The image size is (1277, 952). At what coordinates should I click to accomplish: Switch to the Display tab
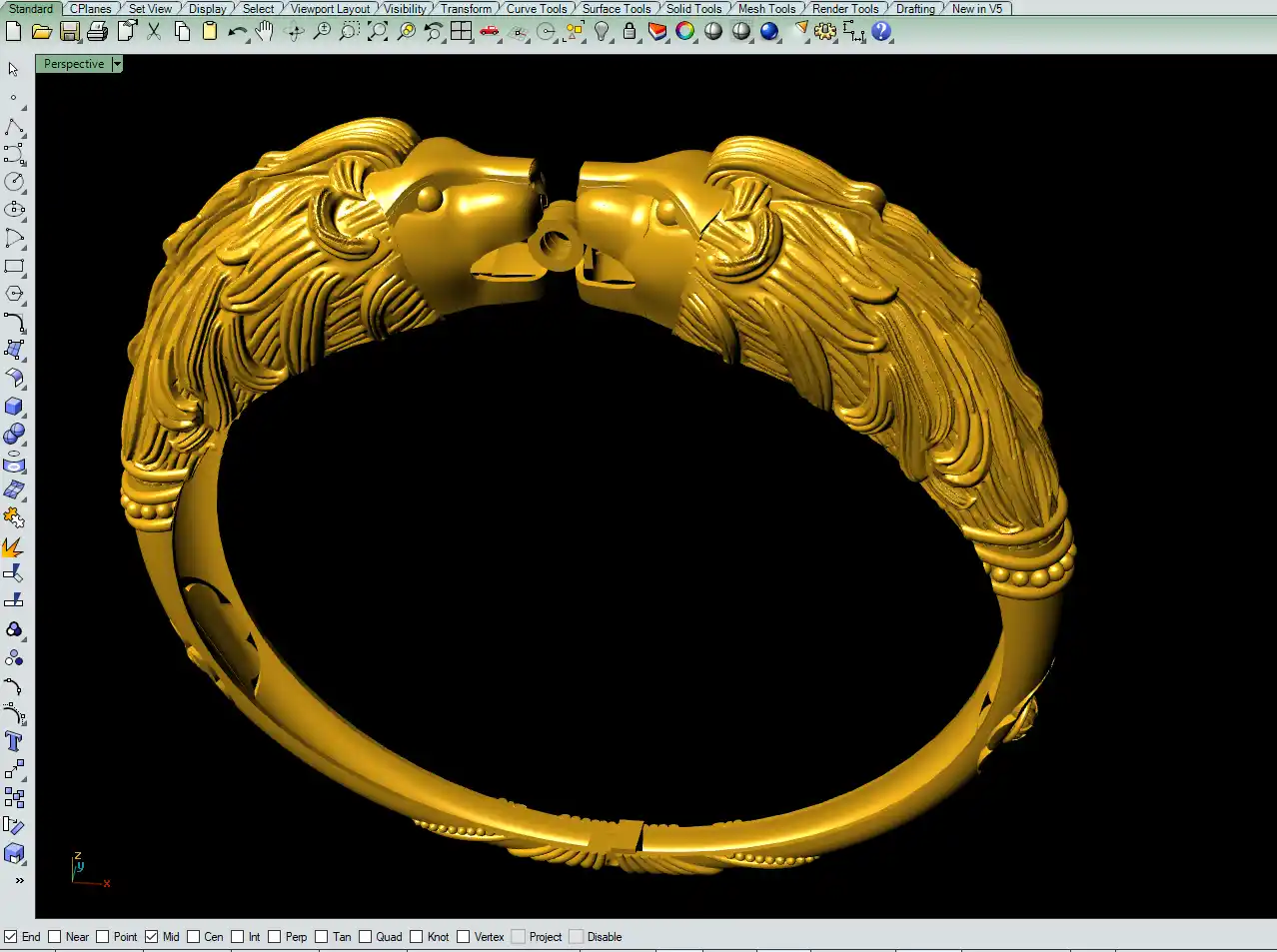(x=208, y=8)
